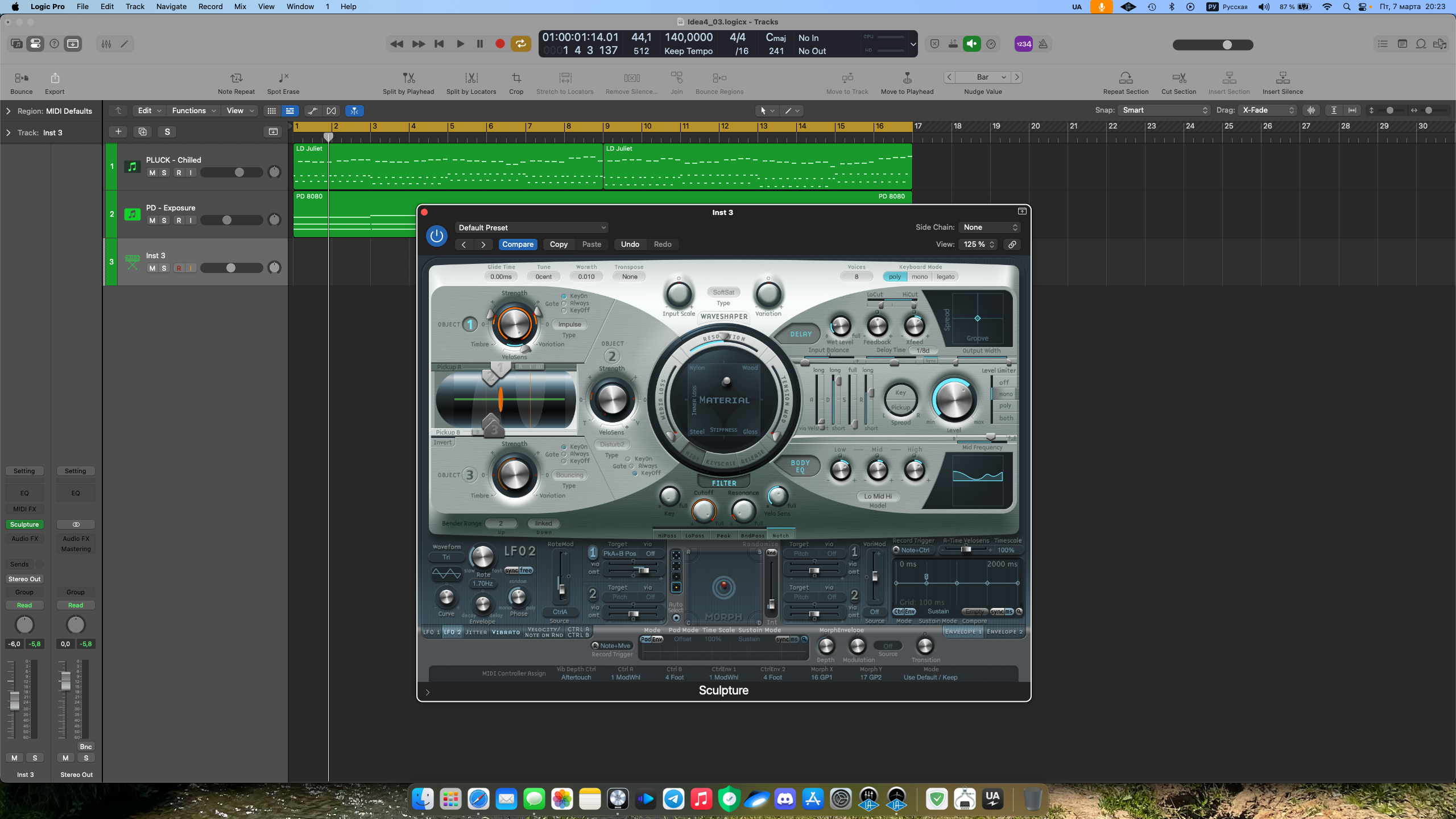The image size is (1456, 819).
Task: Toggle Cycle mode
Action: coord(520,44)
